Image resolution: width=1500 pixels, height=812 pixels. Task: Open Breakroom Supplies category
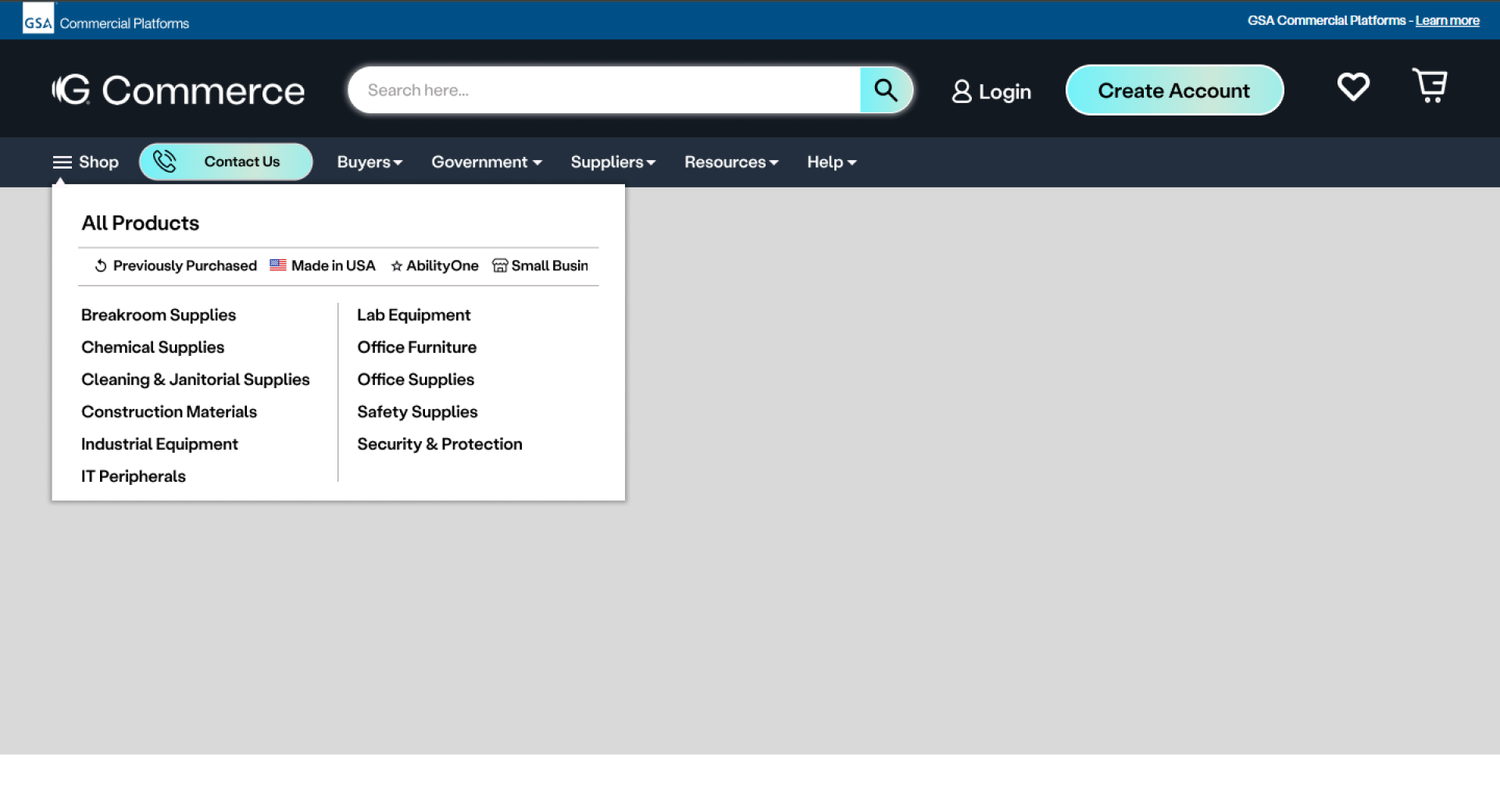(x=159, y=315)
